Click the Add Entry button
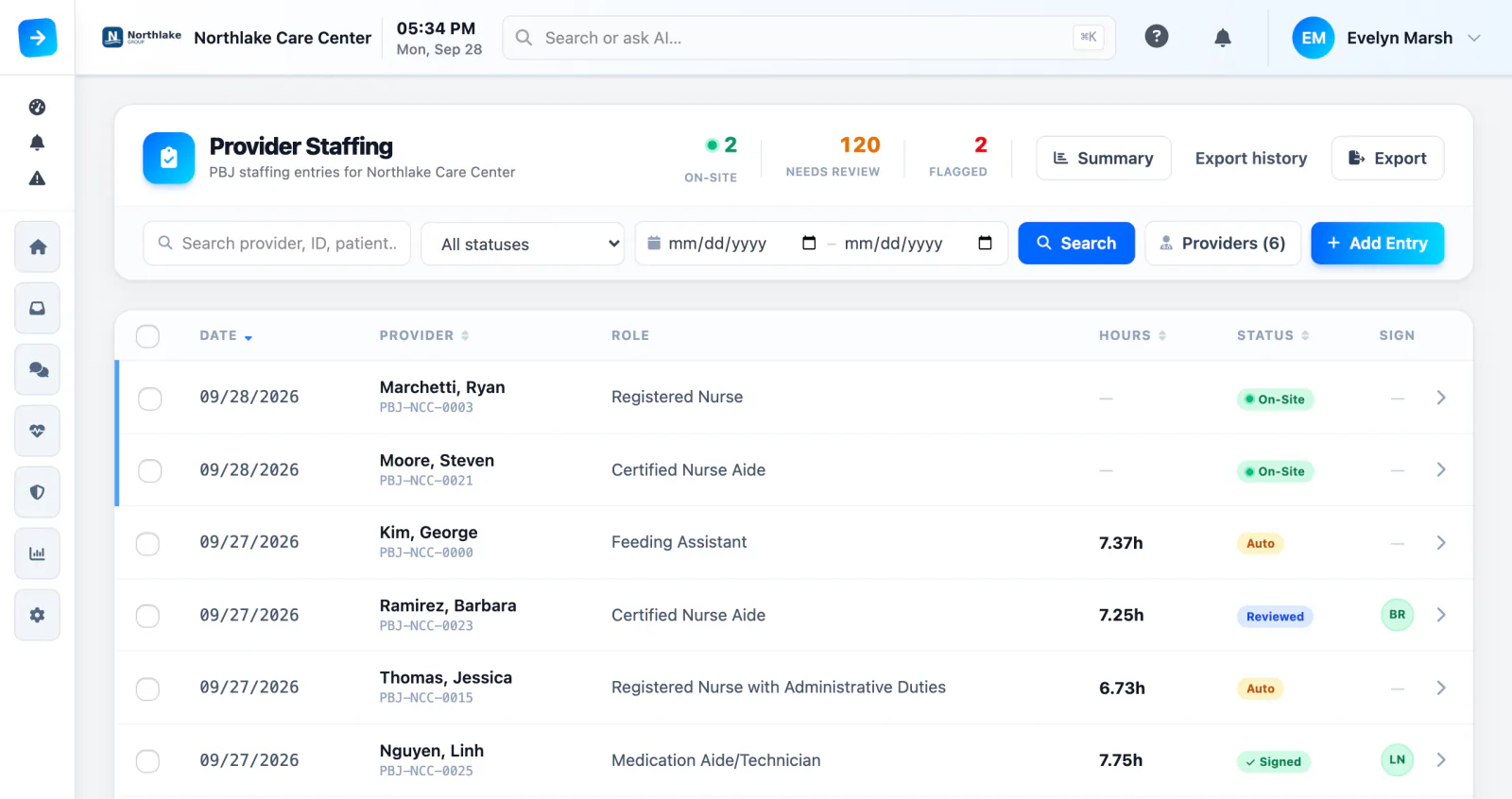The width and height of the screenshot is (1512, 799). [x=1377, y=243]
